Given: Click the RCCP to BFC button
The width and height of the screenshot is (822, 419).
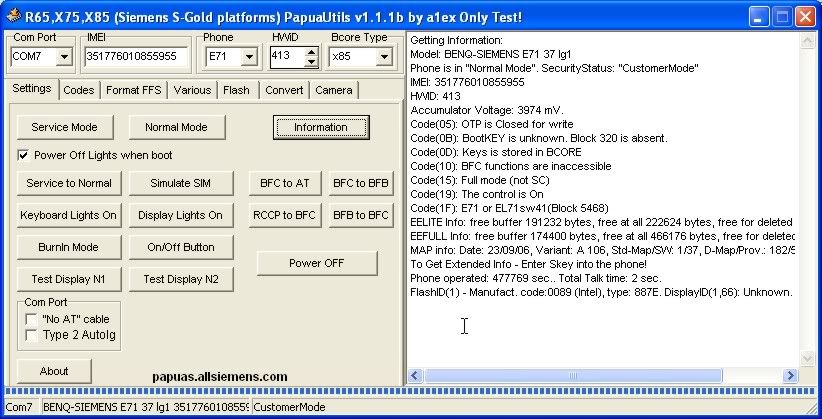Looking at the screenshot, I should point(285,216).
